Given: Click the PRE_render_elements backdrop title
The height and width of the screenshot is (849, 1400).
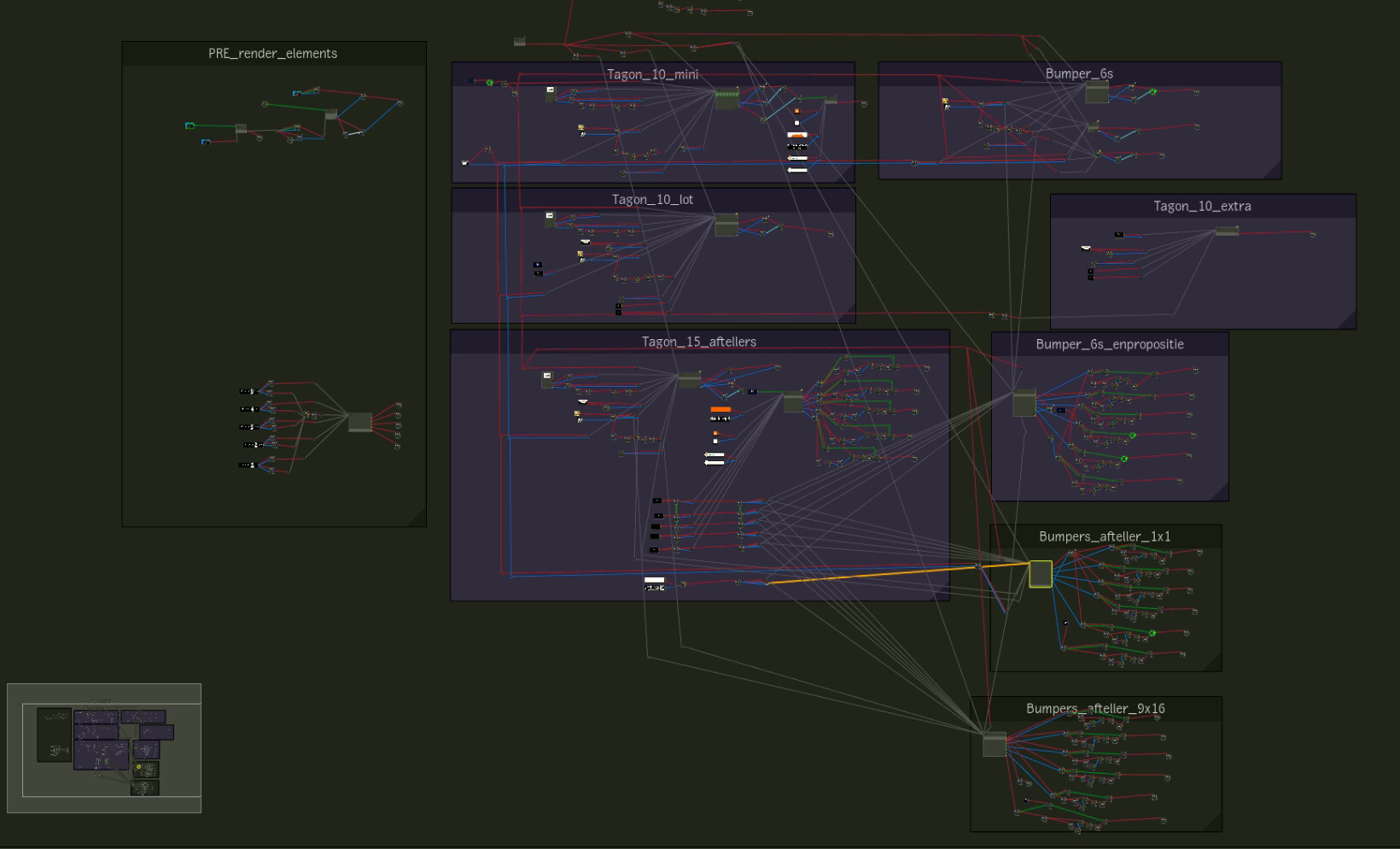Looking at the screenshot, I should [x=273, y=53].
